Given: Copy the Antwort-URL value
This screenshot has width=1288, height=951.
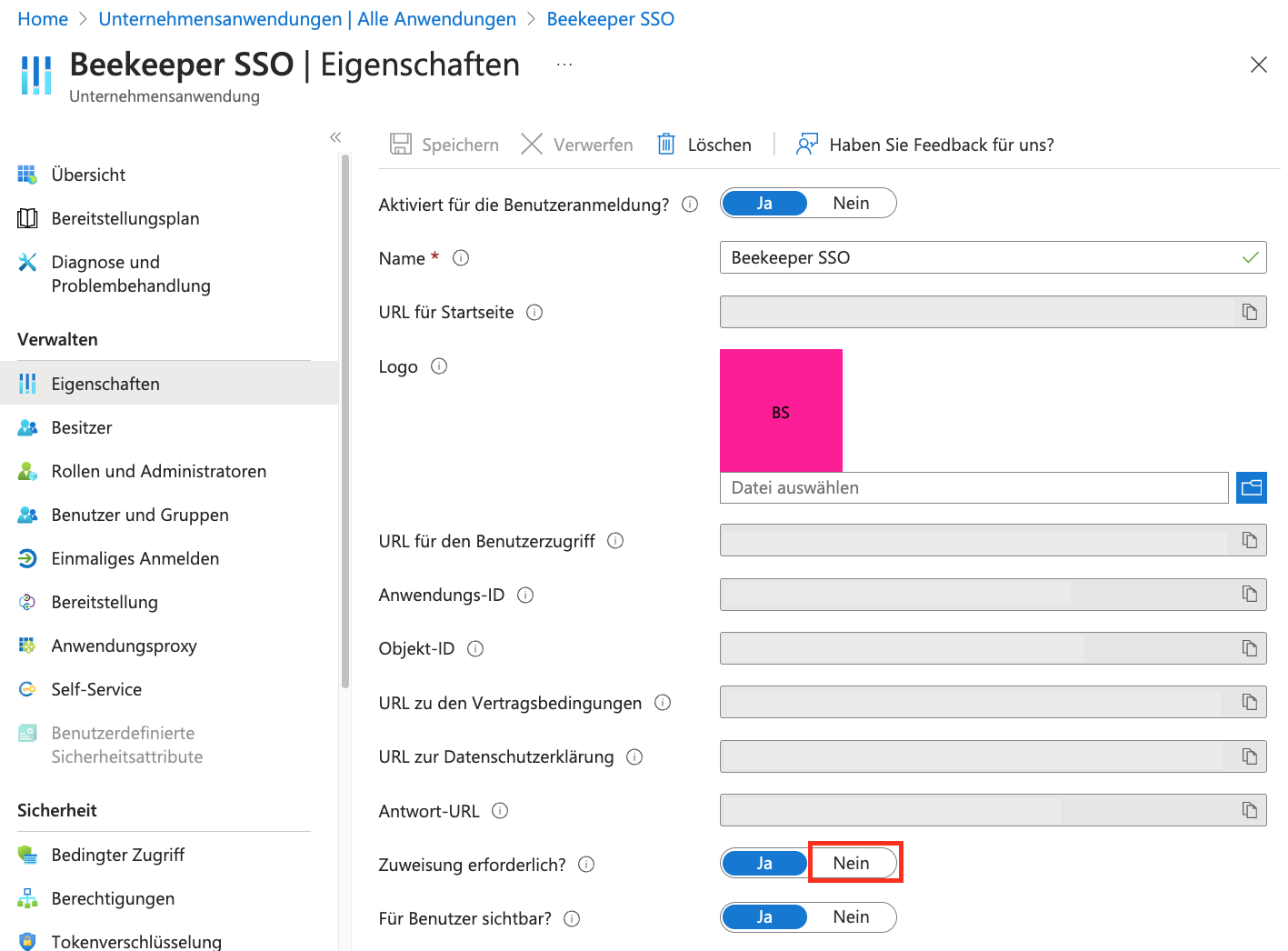Looking at the screenshot, I should pyautogui.click(x=1250, y=810).
